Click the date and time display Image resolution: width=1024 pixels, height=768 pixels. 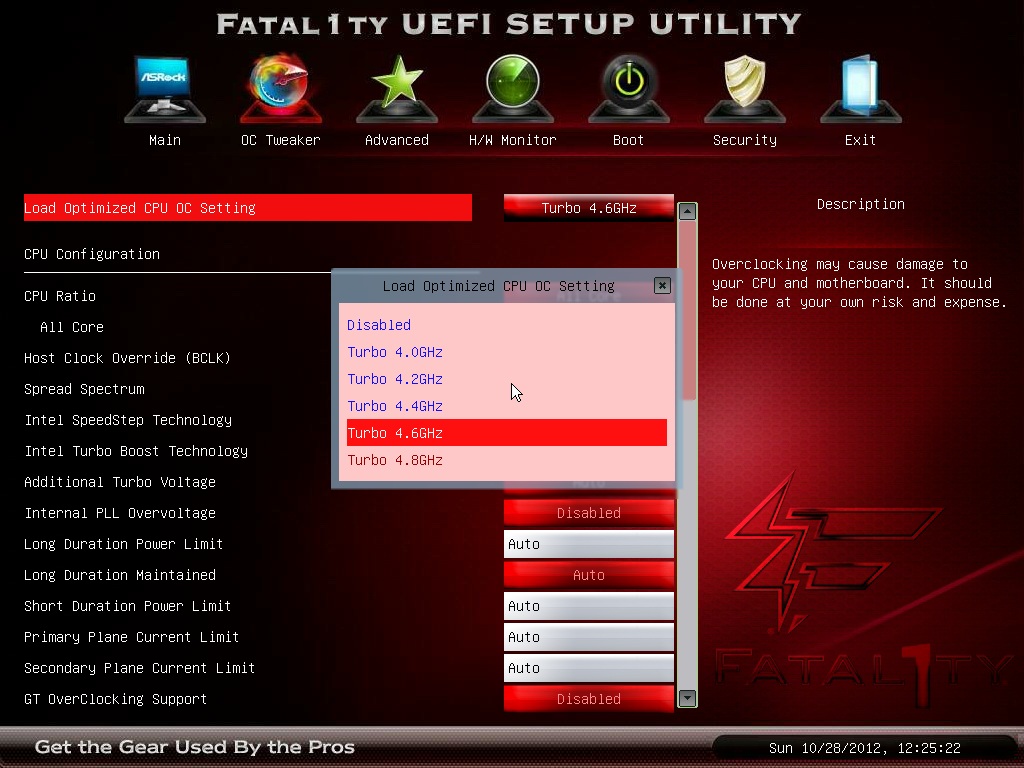[865, 748]
